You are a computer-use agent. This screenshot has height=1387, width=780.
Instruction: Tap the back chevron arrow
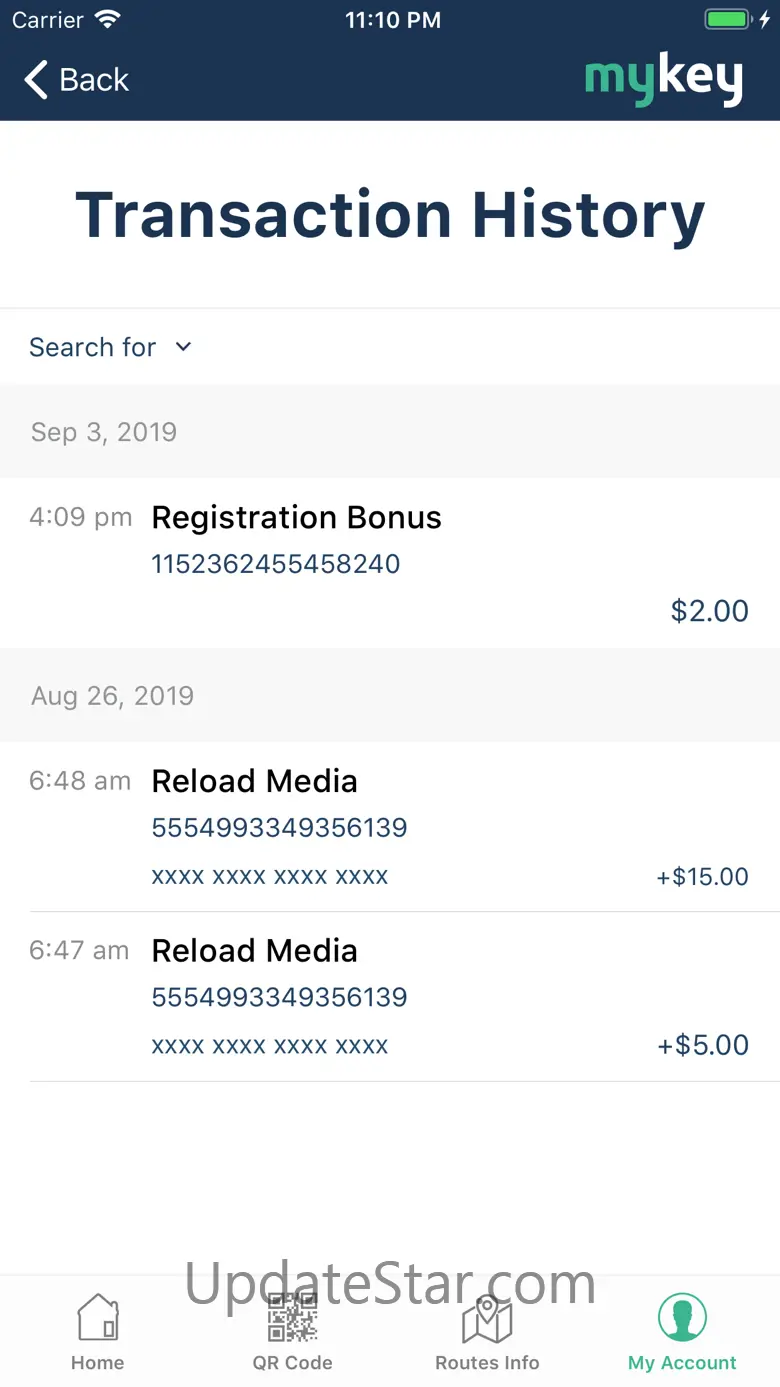[x=36, y=80]
